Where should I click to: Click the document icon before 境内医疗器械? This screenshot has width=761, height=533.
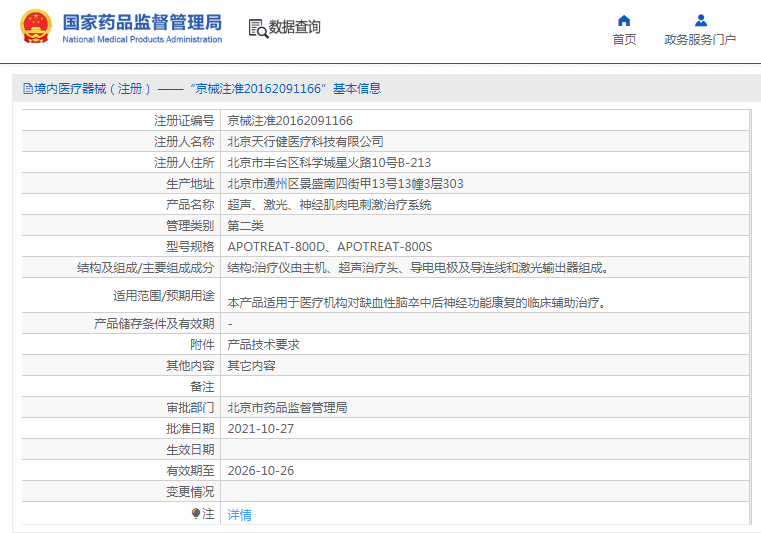point(28,88)
